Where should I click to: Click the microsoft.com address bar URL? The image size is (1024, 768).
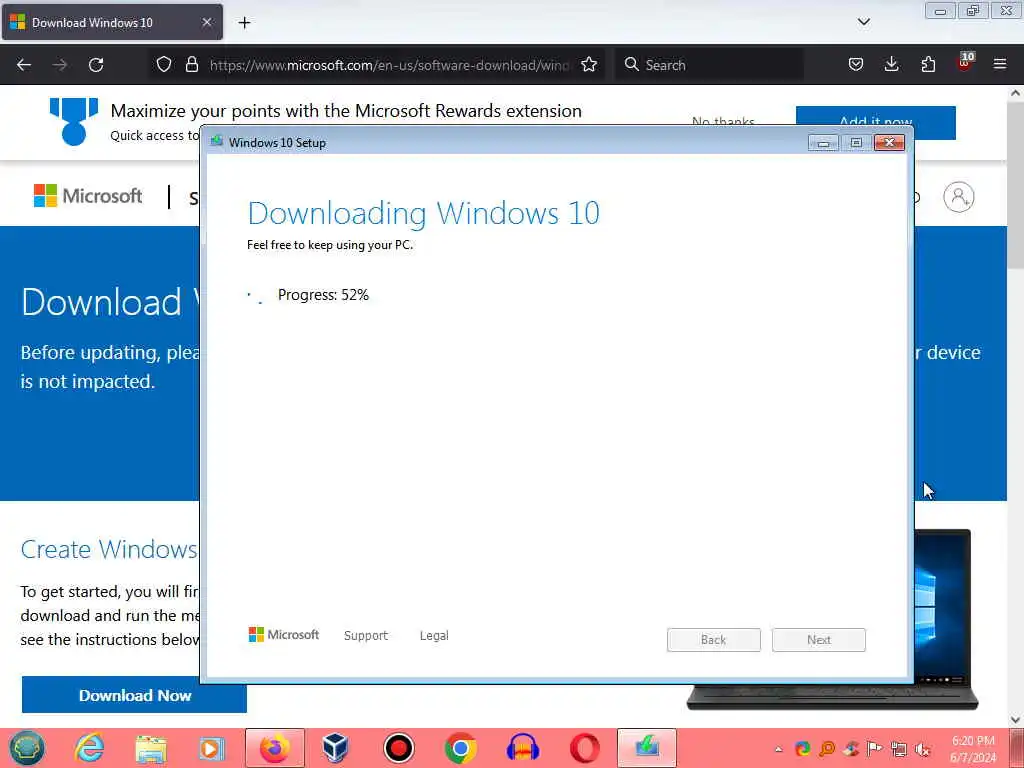pyautogui.click(x=389, y=65)
